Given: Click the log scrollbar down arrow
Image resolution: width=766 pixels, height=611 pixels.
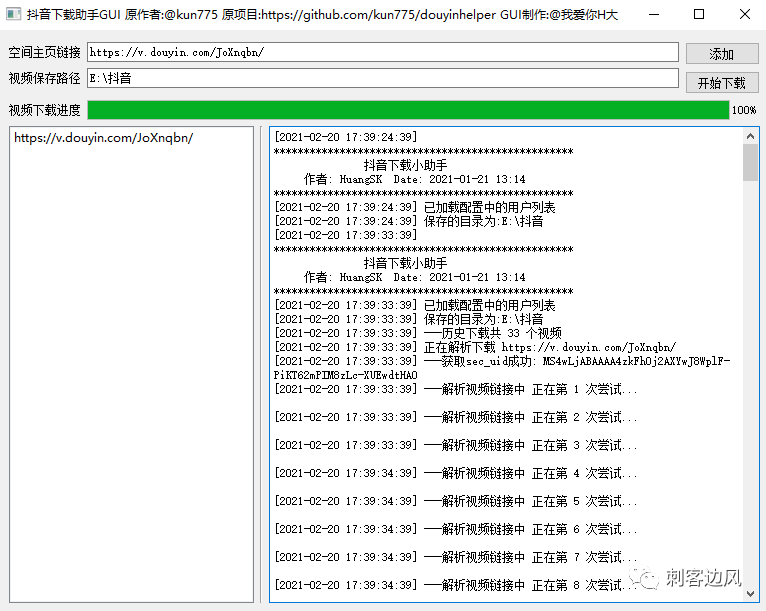Looking at the screenshot, I should click(750, 594).
